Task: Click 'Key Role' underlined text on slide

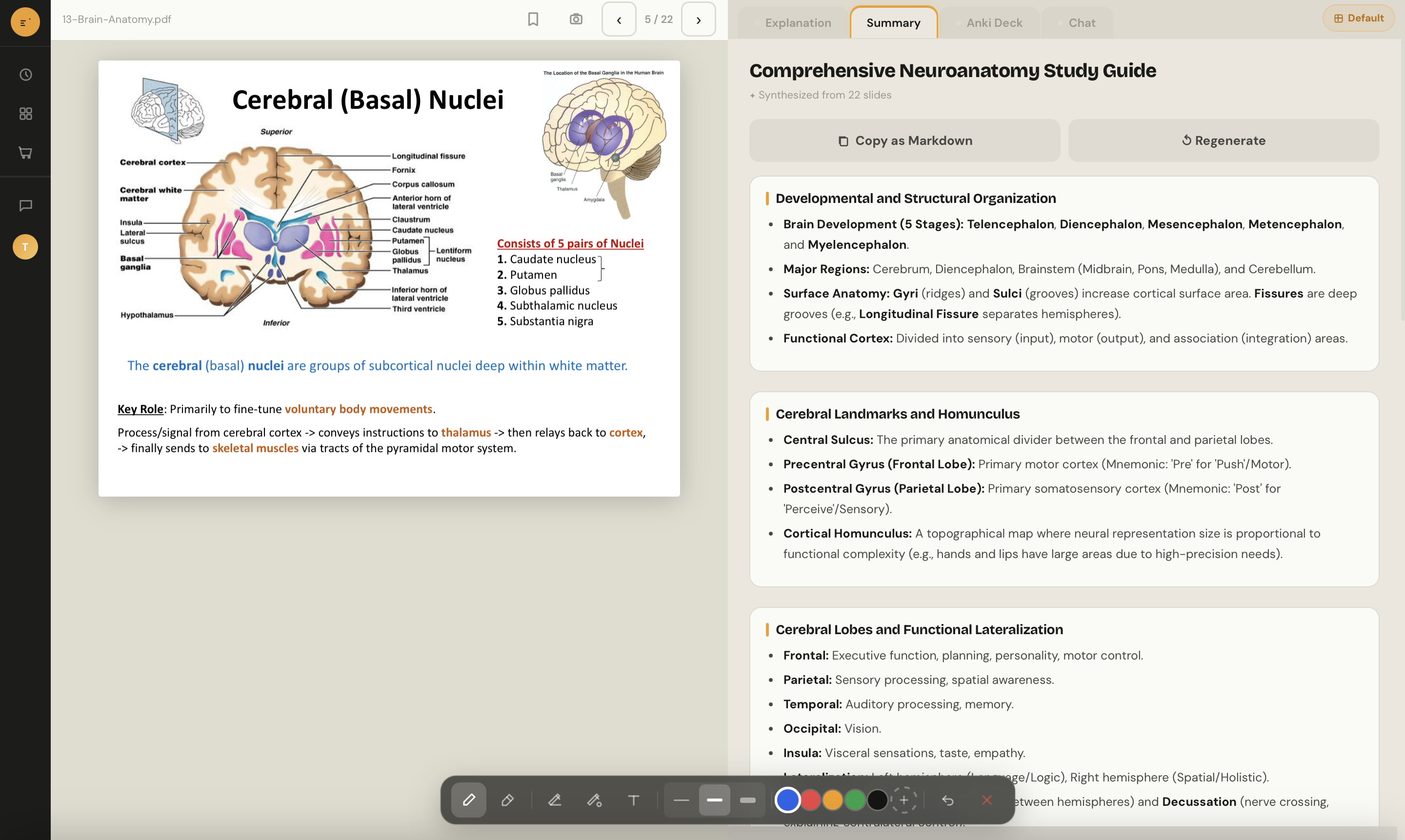Action: pos(140,409)
